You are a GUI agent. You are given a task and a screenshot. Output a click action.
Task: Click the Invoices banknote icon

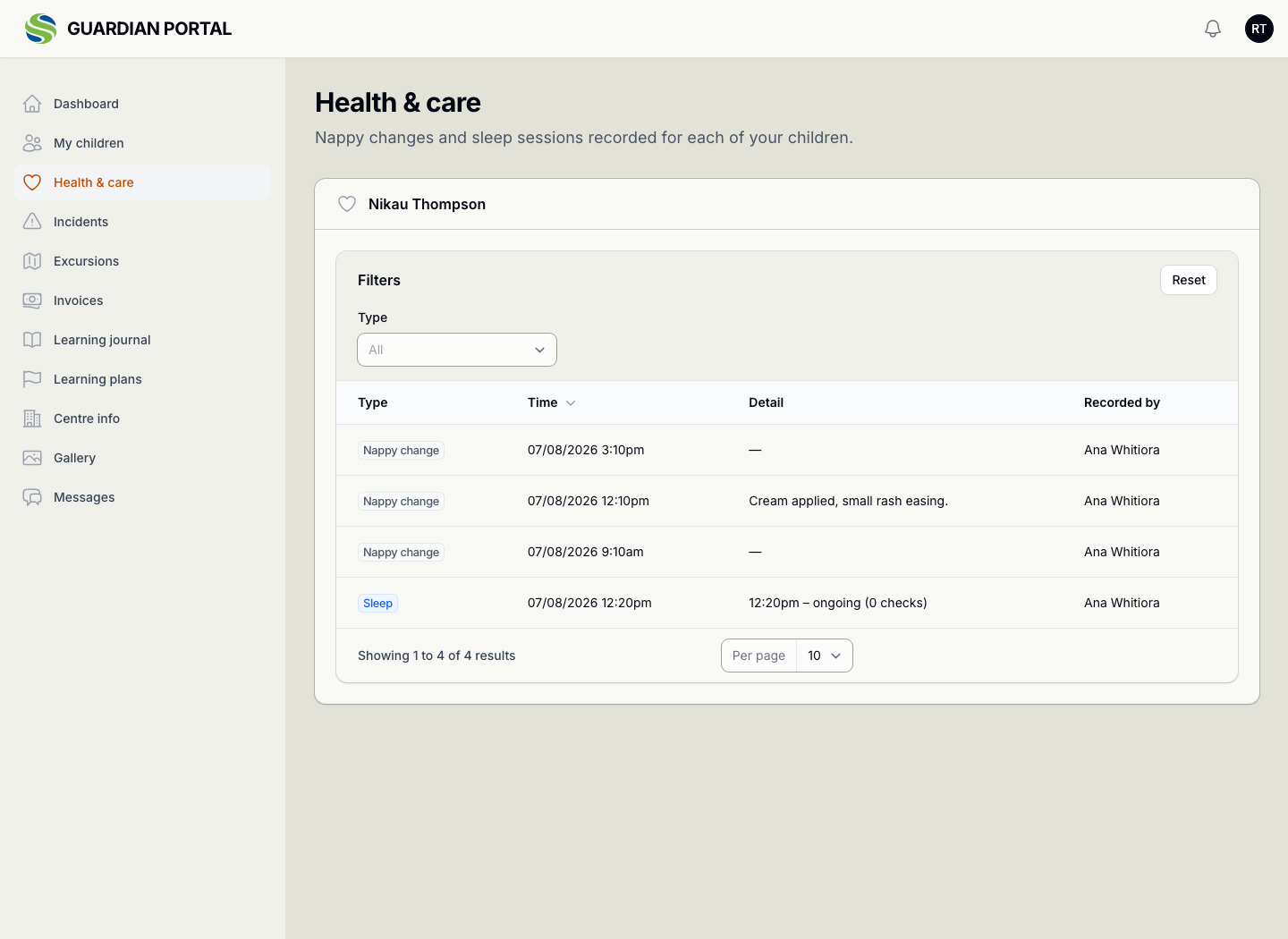(x=32, y=300)
